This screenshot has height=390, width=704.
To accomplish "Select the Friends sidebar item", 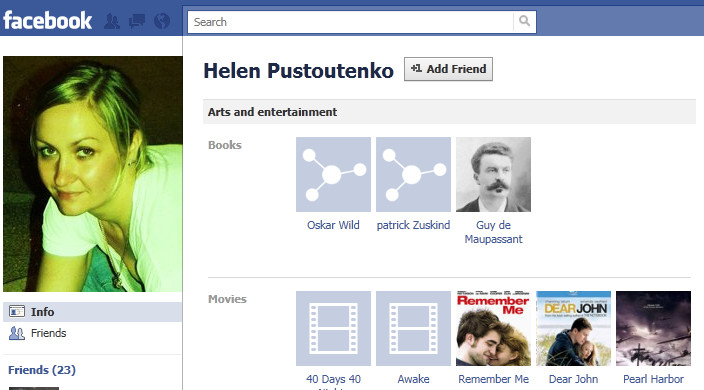I will (x=92, y=333).
